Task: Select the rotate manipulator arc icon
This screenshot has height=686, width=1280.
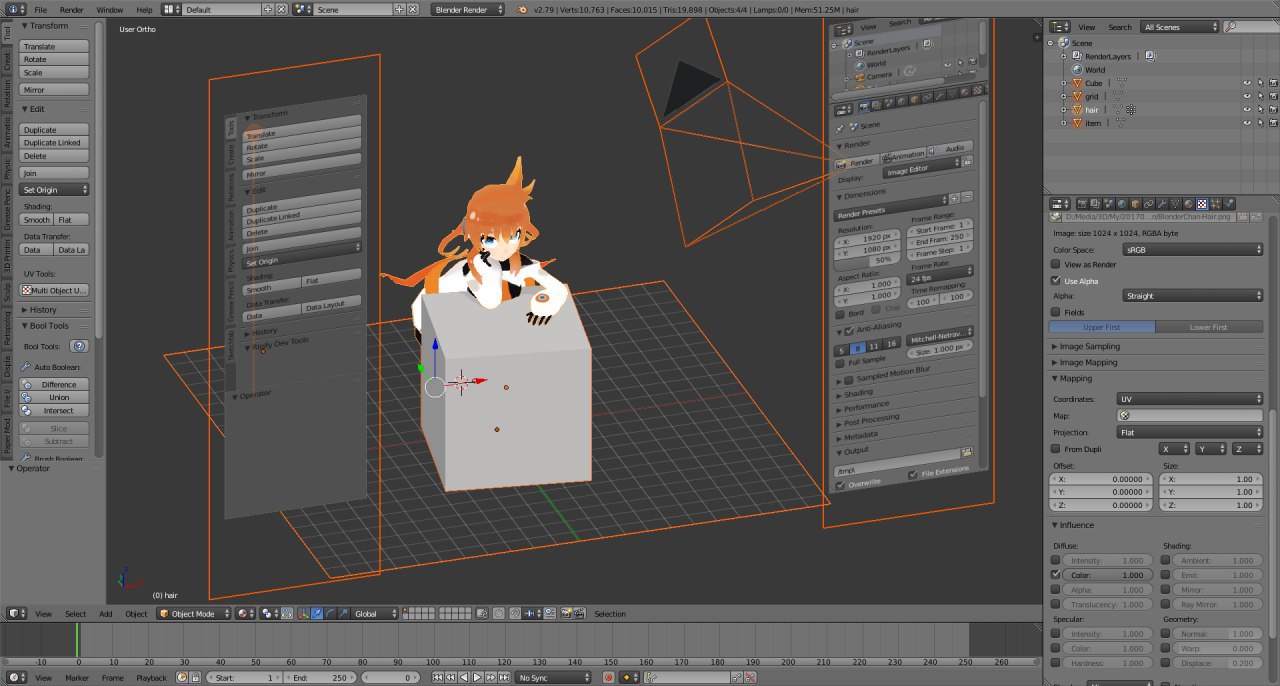Action: tap(329, 614)
